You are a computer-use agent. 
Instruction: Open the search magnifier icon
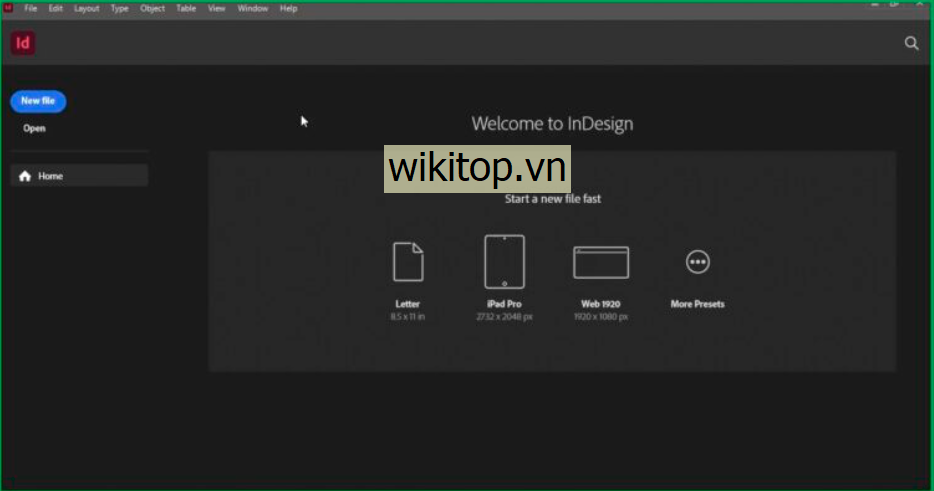911,43
